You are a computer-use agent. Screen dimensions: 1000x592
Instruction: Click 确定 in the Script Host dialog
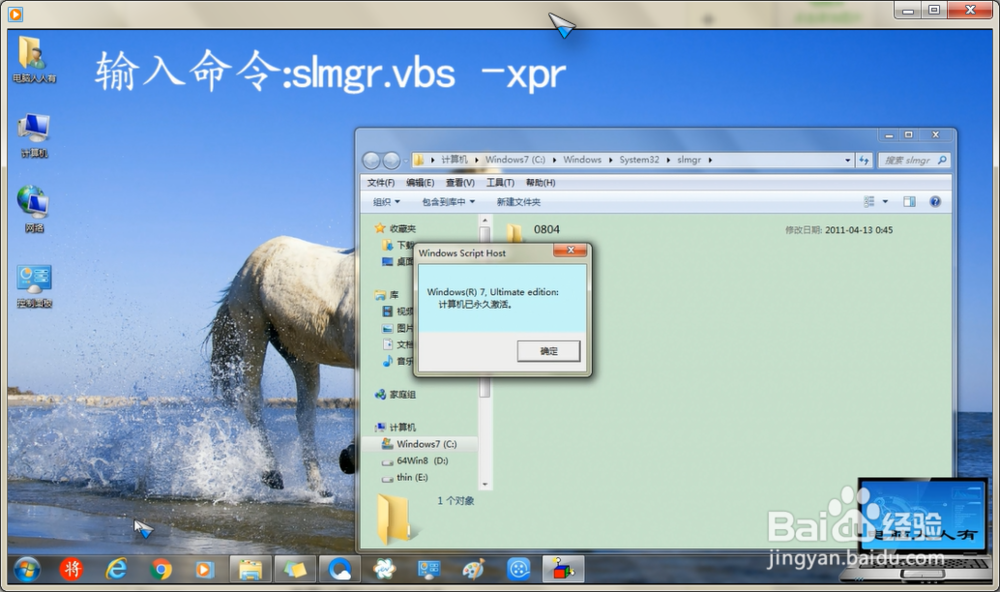(548, 351)
